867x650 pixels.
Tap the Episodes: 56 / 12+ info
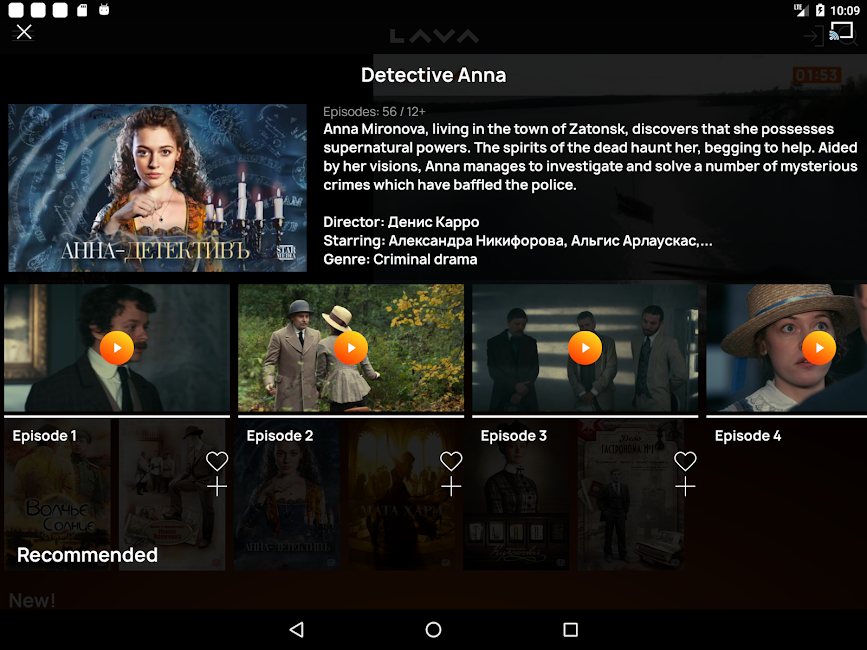click(374, 112)
